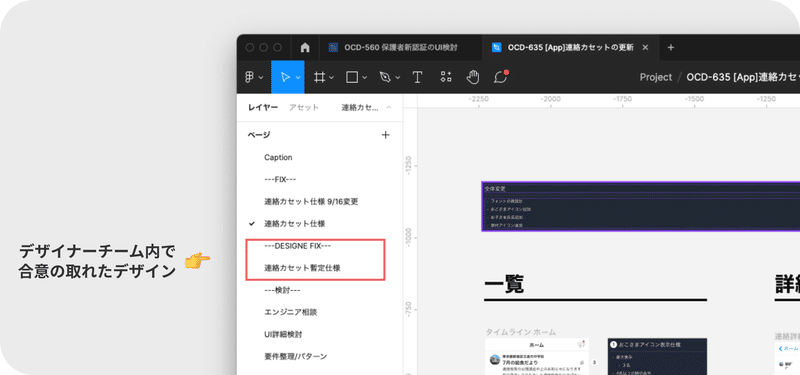Click the OCD-635 file name in toolbar
Screen dimensions: 800x375
(x=743, y=77)
